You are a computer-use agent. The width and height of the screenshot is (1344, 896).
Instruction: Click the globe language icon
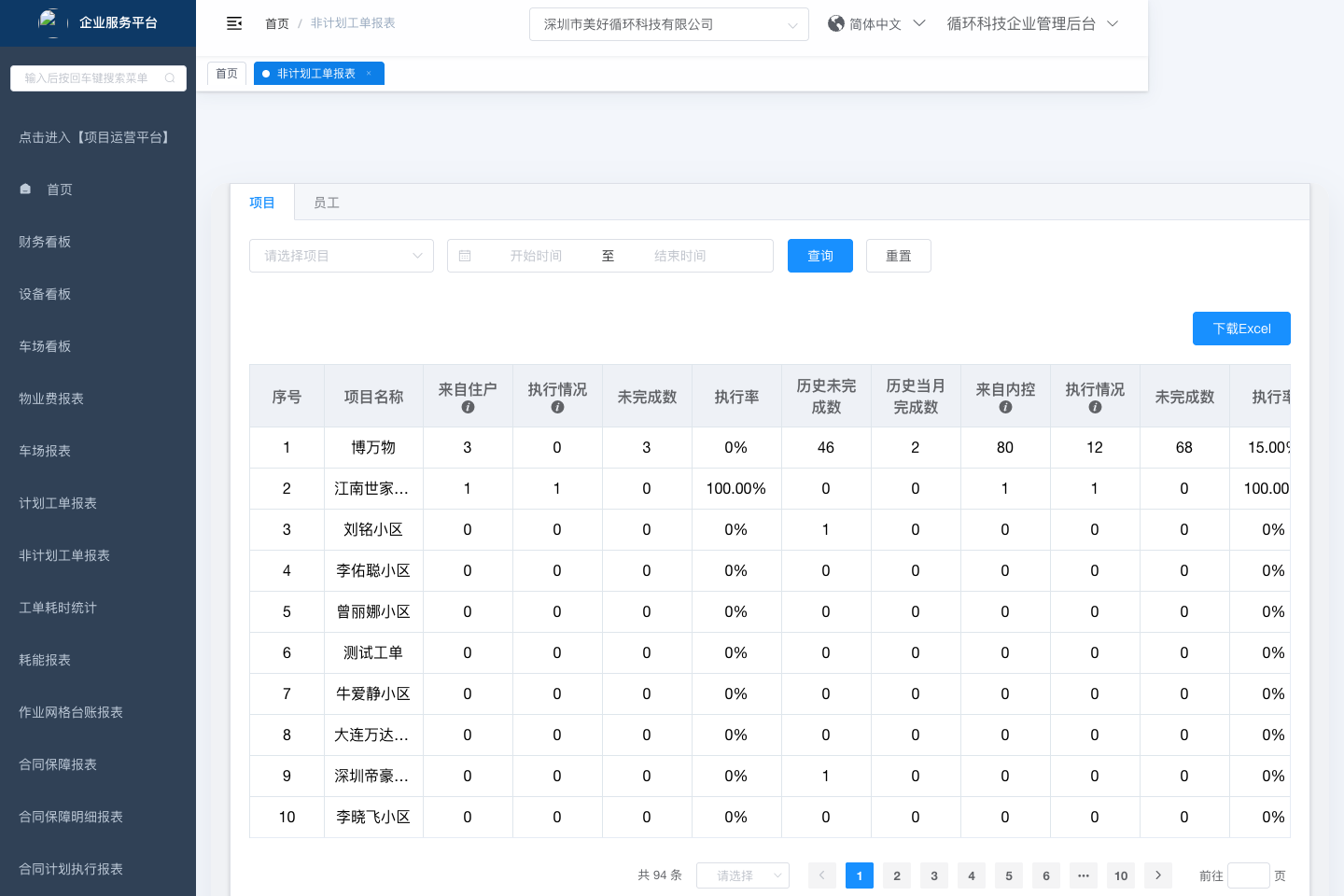(836, 23)
